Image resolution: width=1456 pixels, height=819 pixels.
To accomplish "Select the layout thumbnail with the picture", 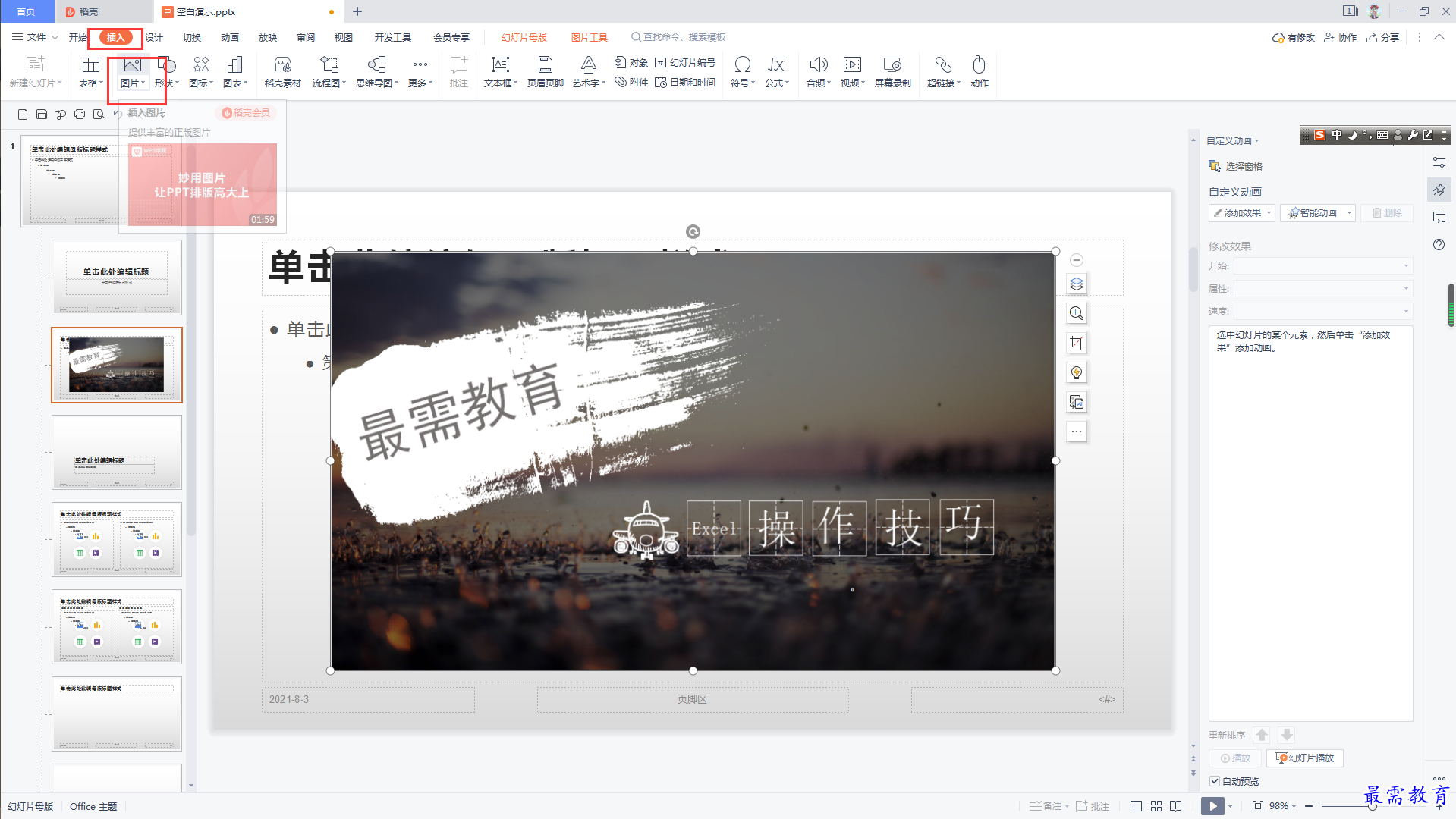I will (117, 365).
